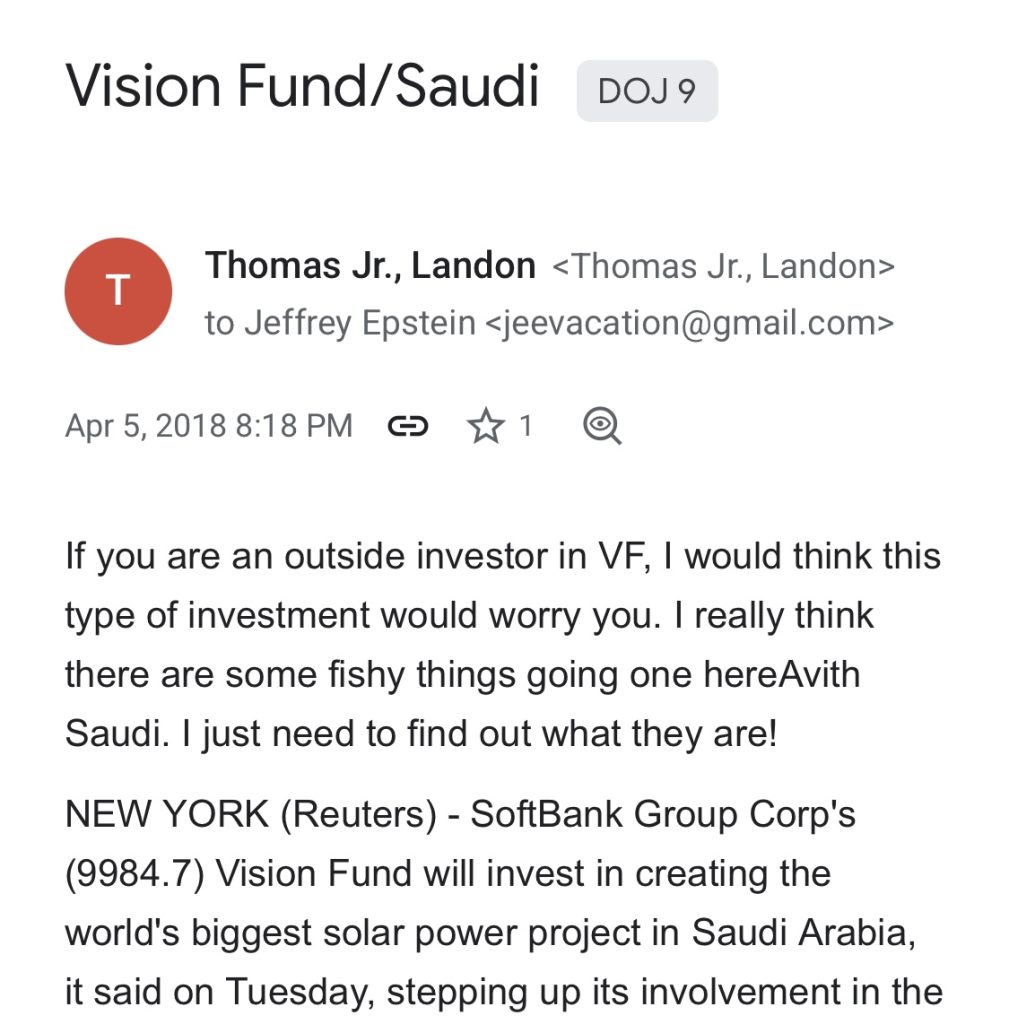
Task: Open the DOJ 9 label badge
Action: point(647,92)
